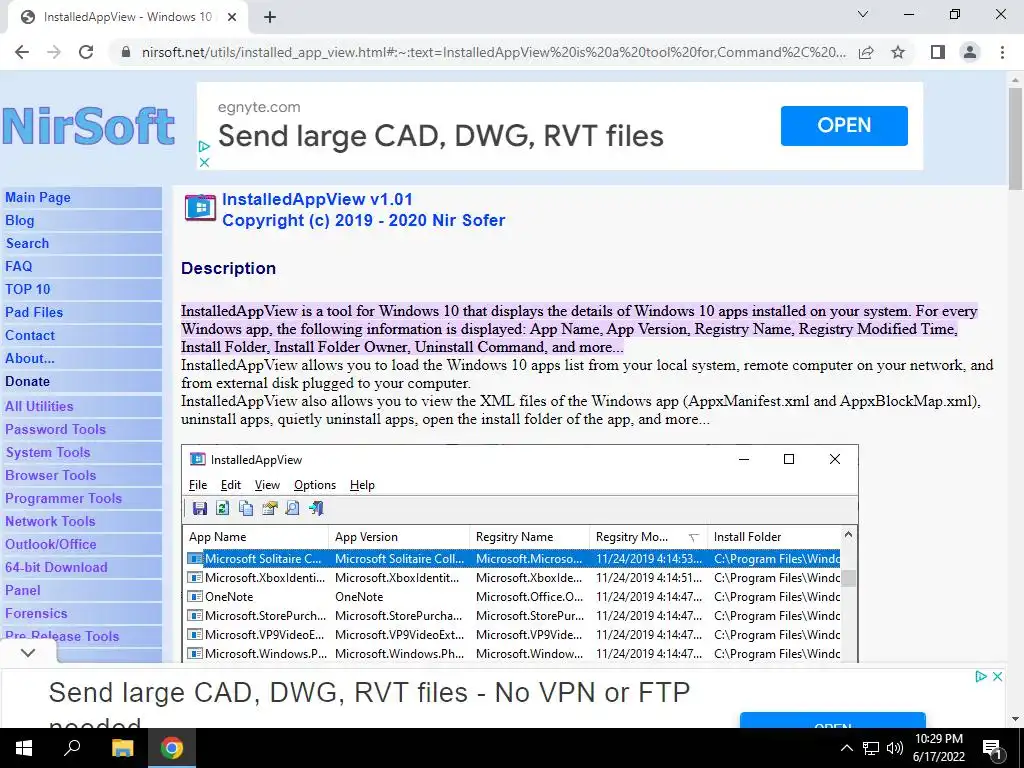Select the Microsoft.XboxIdenti... row
Viewport: 1024px width, 768px height.
click(512, 577)
